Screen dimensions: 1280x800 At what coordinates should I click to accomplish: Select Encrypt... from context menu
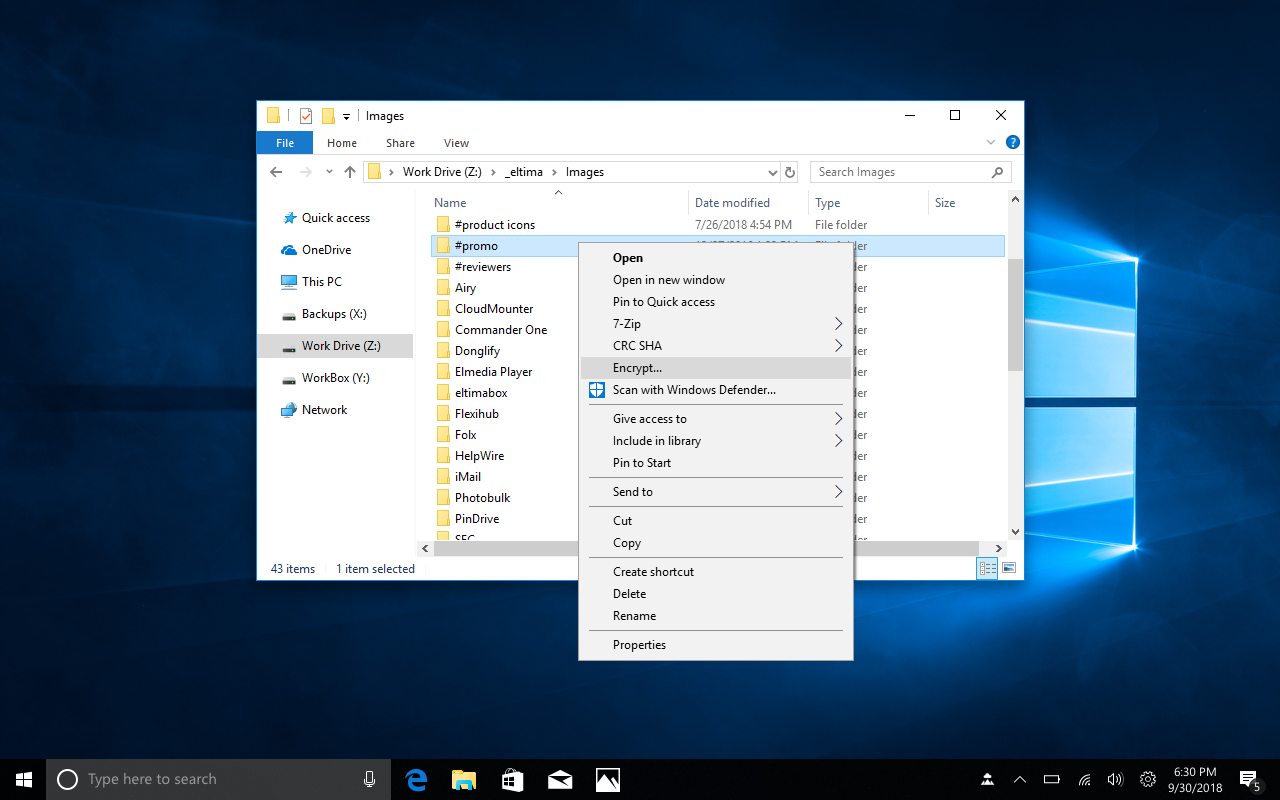click(637, 368)
